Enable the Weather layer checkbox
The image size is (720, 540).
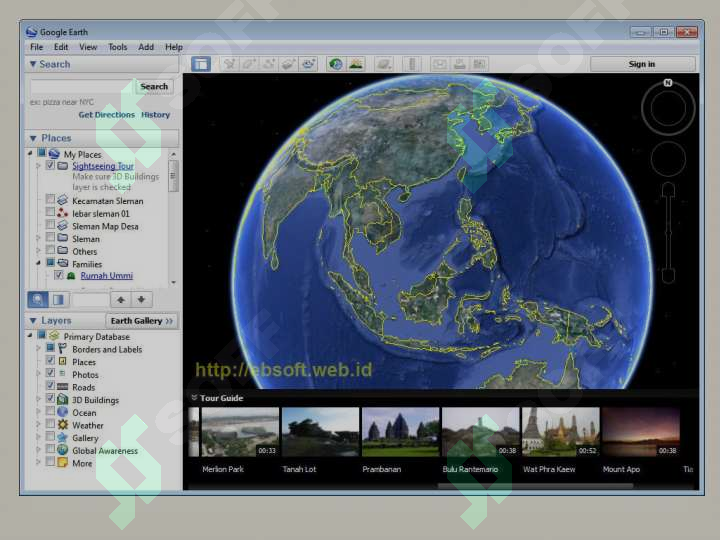click(51, 424)
